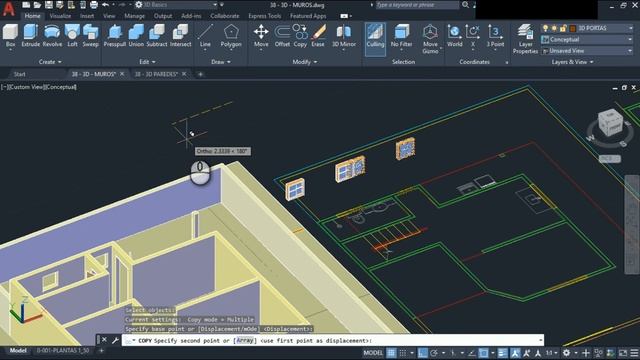This screenshot has height=360, width=640.
Task: Activate the Move tool
Action: (x=261, y=36)
